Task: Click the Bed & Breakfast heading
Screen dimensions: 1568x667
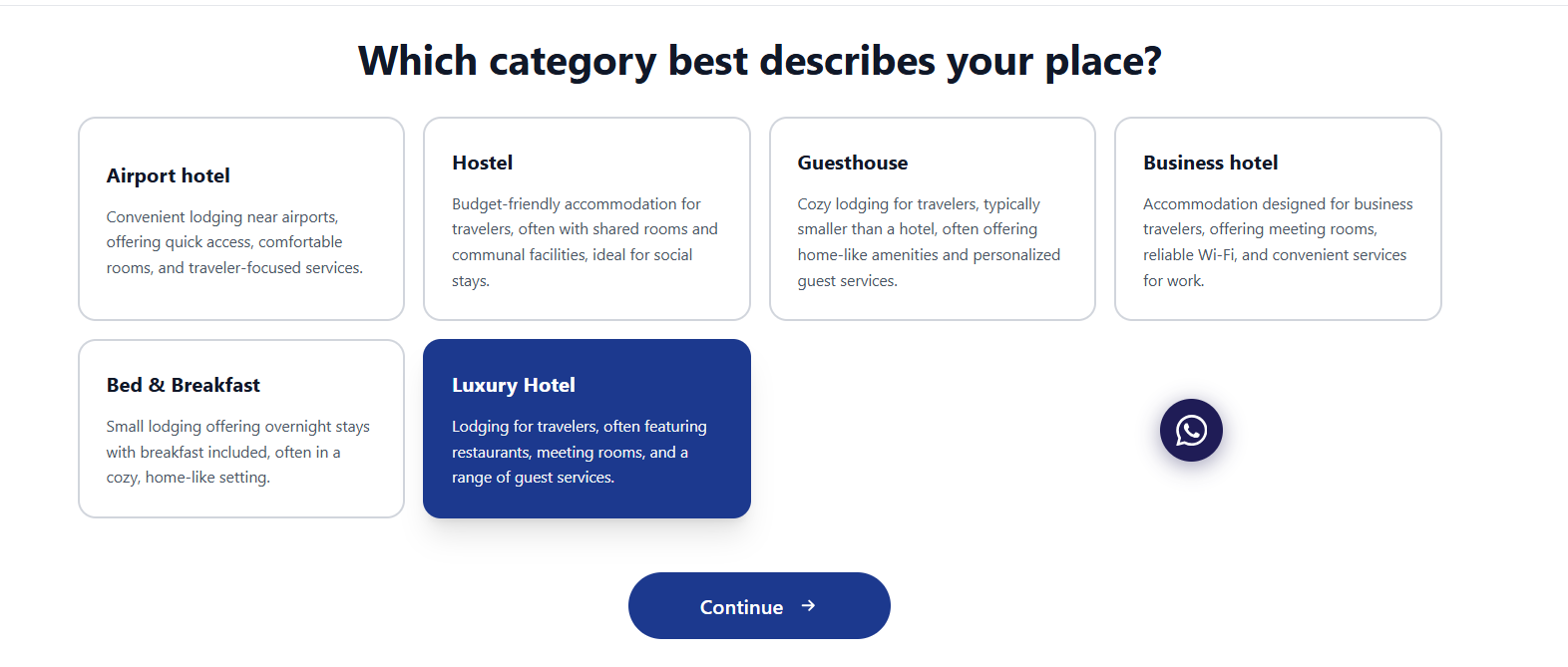Action: click(184, 385)
